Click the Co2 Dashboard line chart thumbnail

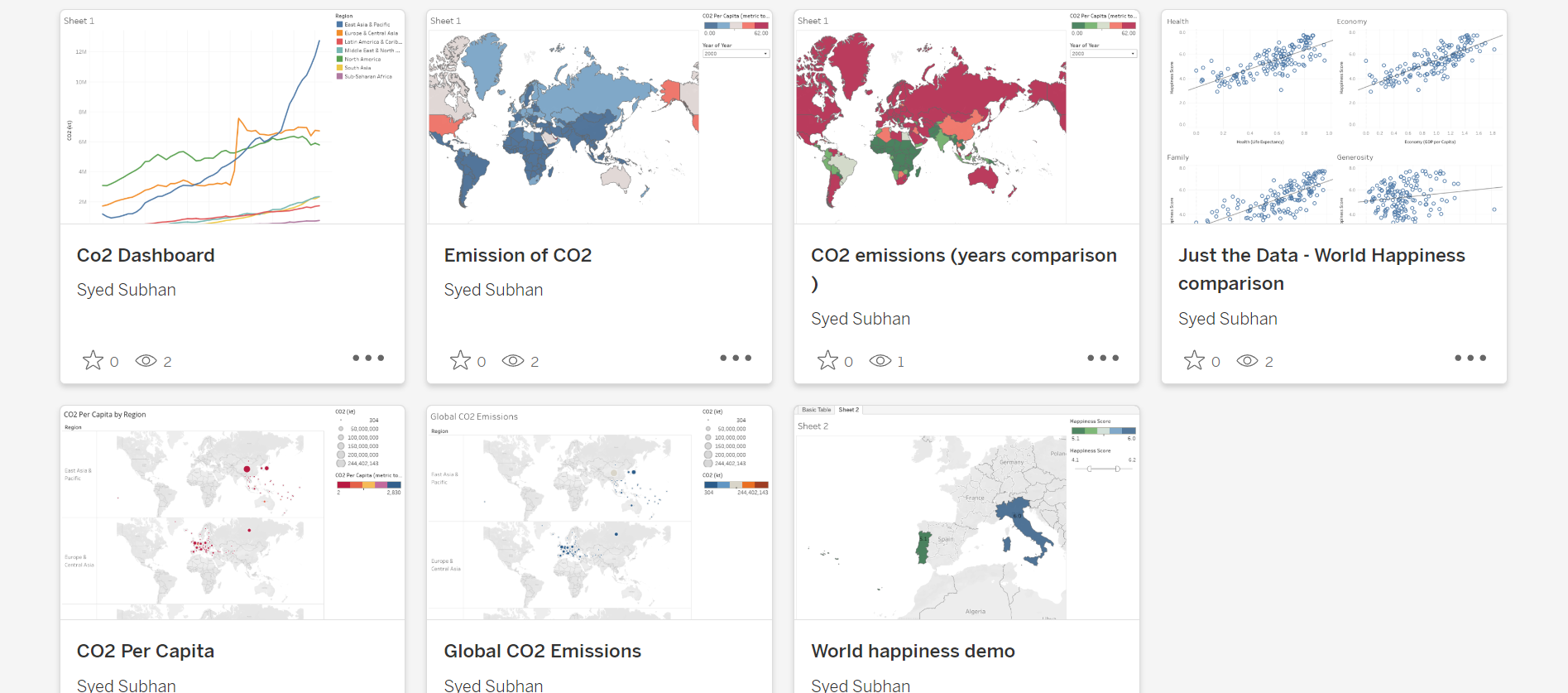233,117
